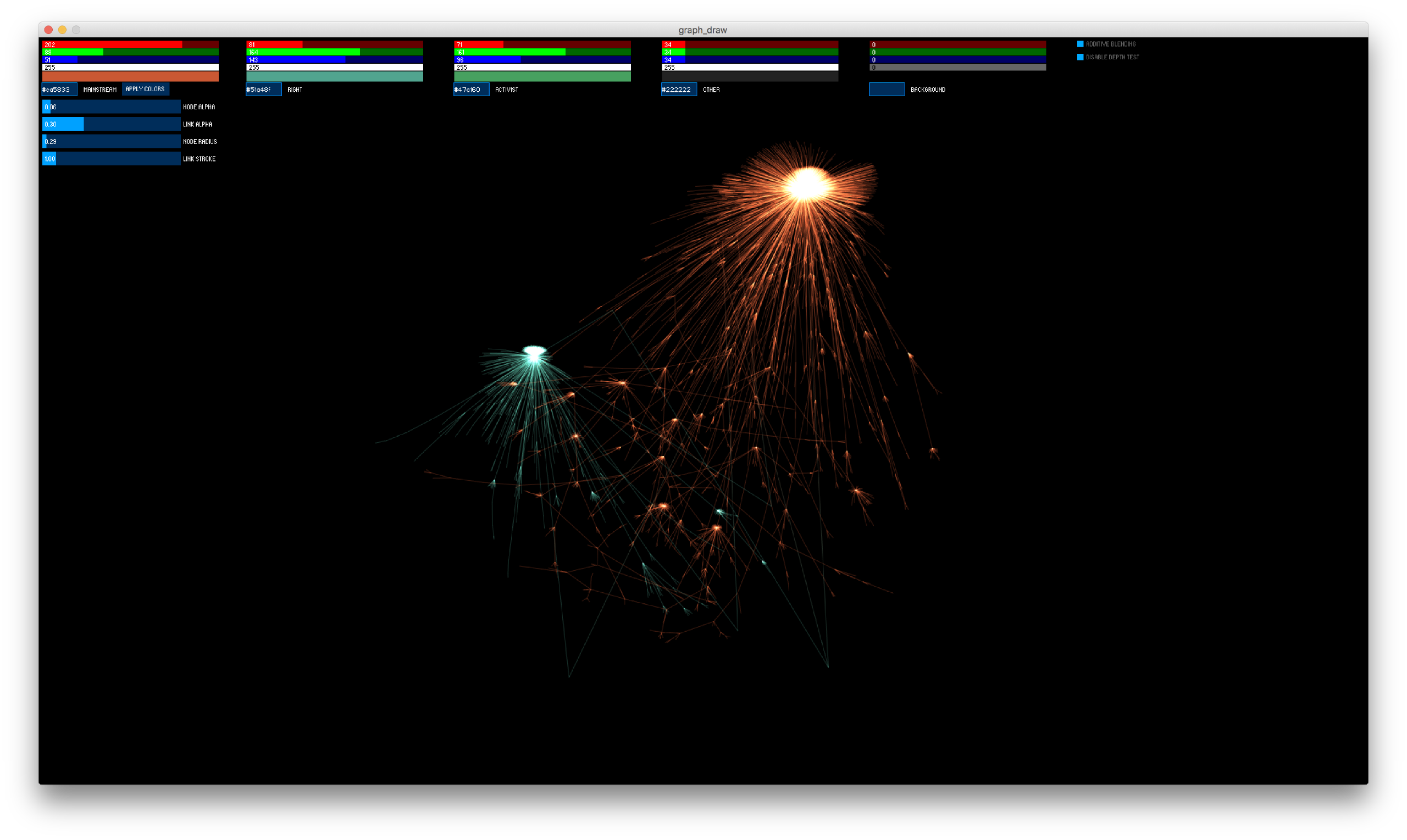
Task: Click the Node Alpha slider
Action: coord(111,107)
